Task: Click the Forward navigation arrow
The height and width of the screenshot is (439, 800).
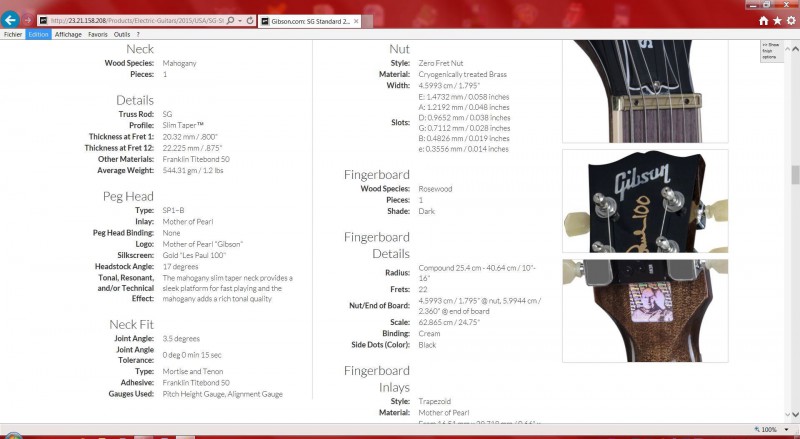Action: pos(29,20)
